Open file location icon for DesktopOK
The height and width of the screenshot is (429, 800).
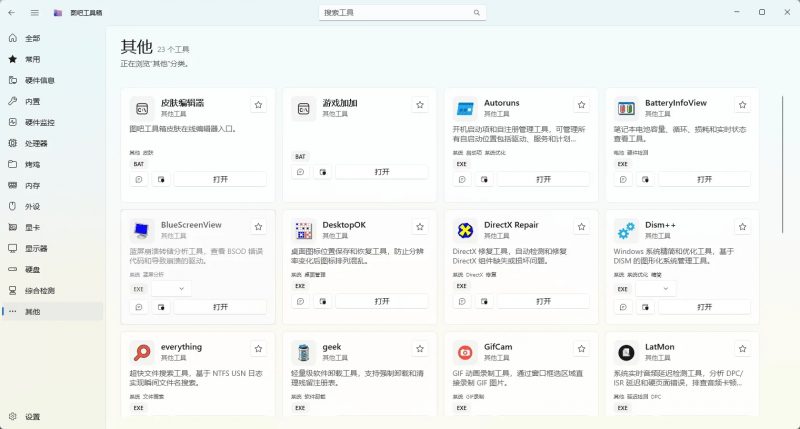click(x=323, y=301)
